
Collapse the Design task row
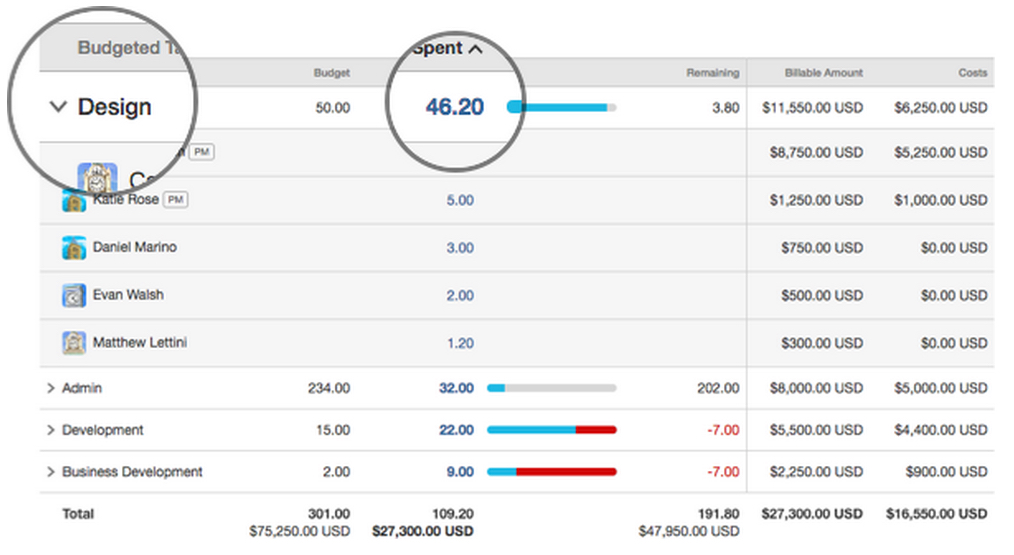[x=58, y=107]
